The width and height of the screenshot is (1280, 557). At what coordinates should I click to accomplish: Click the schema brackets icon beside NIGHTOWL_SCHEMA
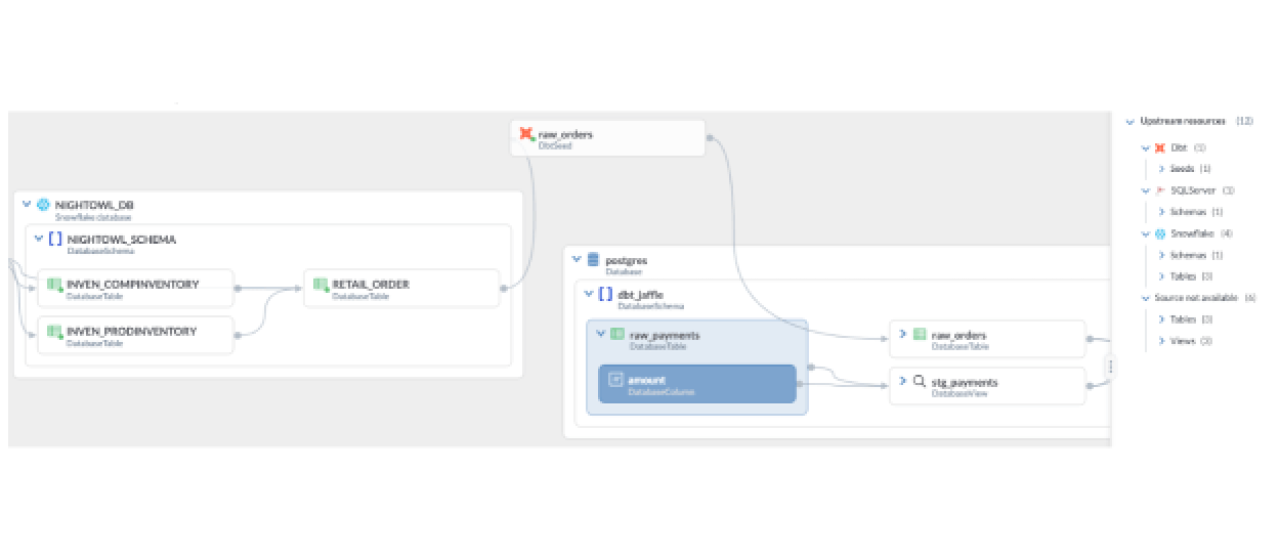(55, 239)
